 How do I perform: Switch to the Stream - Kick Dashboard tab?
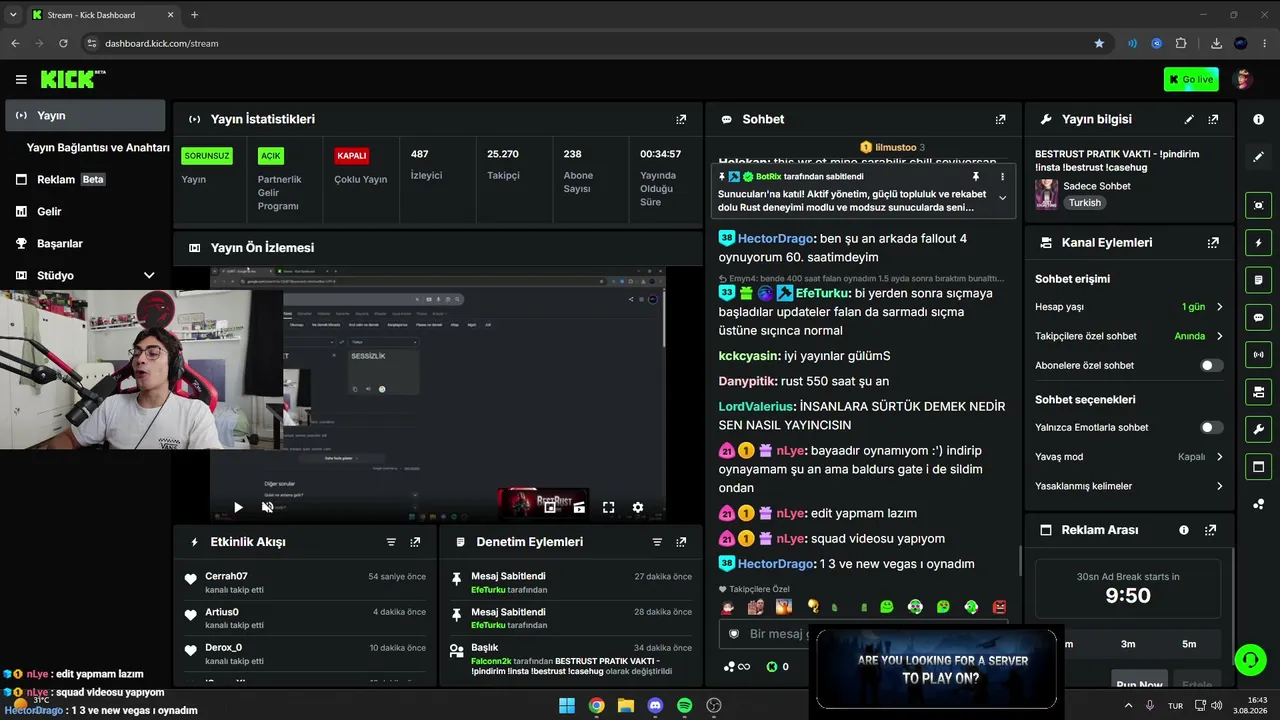tap(101, 15)
